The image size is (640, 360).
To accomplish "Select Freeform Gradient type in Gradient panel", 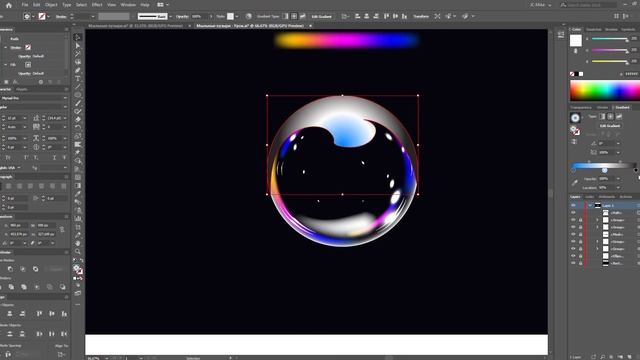I will pos(619,117).
